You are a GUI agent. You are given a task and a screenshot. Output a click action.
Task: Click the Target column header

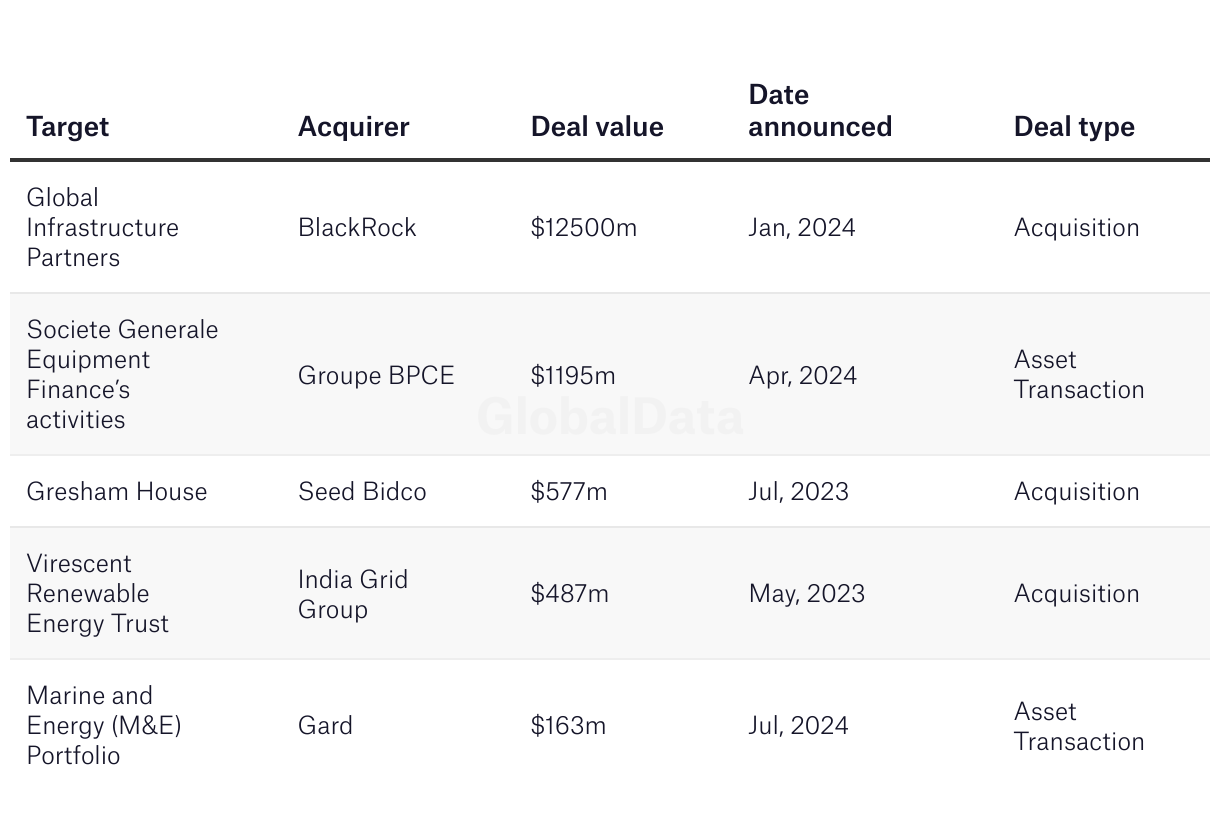(x=67, y=127)
